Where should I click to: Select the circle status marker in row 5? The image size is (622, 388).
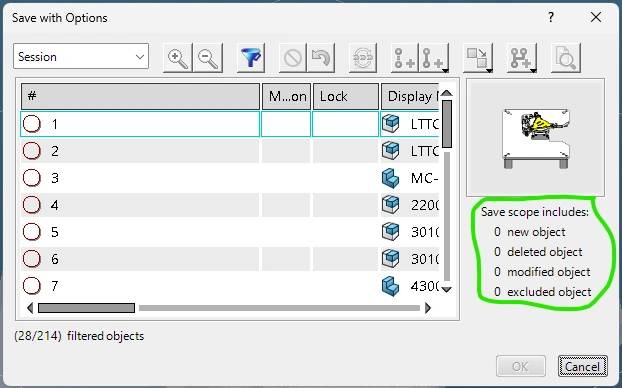32,232
